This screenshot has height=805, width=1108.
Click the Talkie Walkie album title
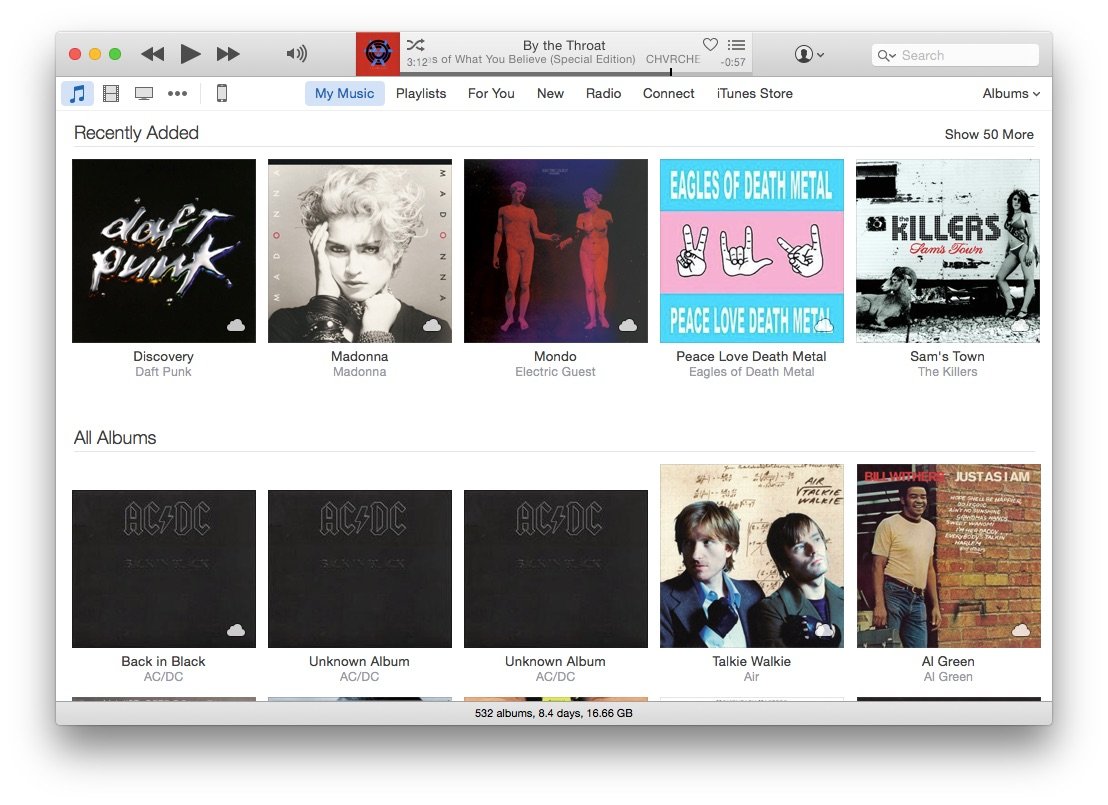(752, 662)
